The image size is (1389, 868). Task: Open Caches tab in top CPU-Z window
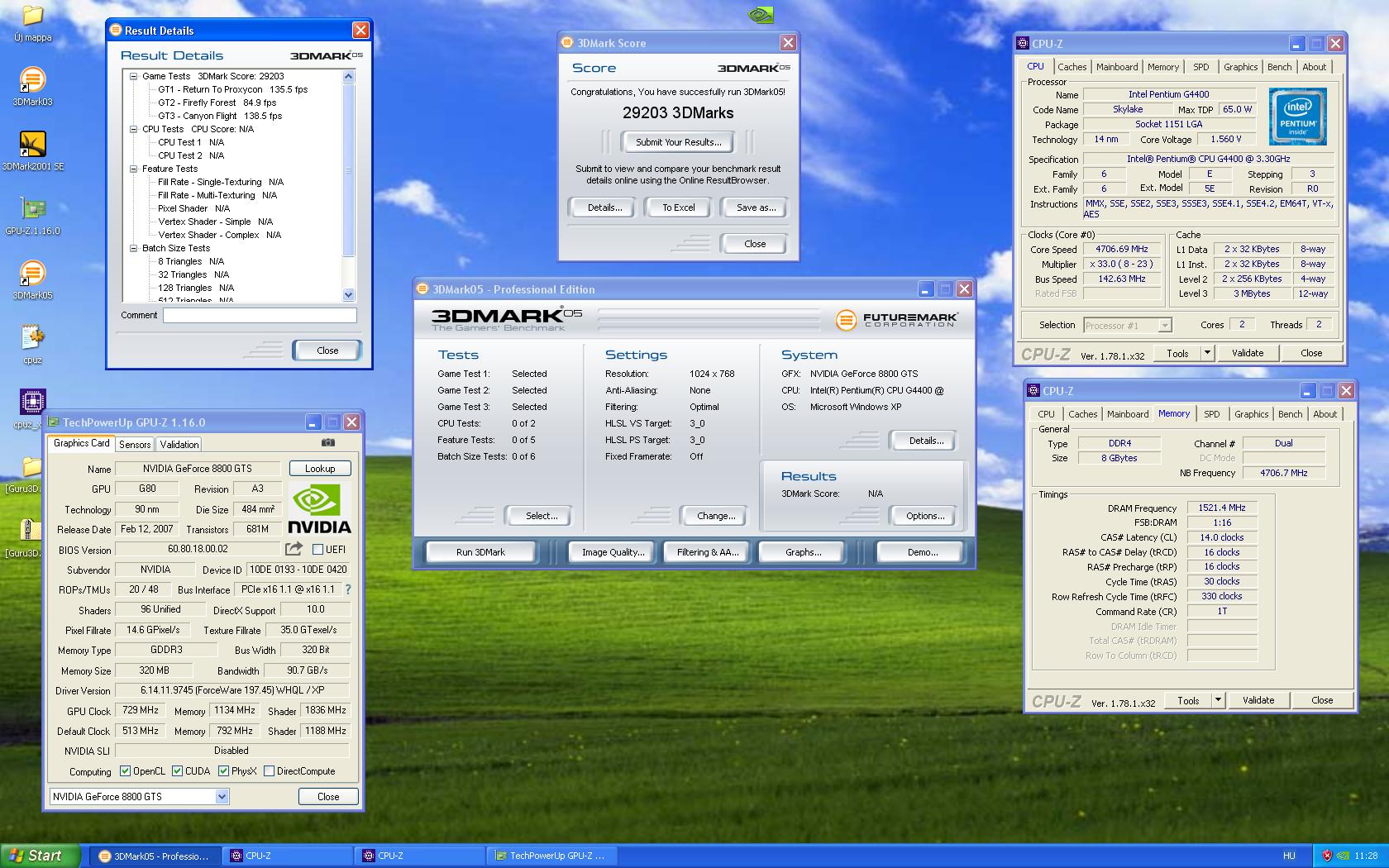pyautogui.click(x=1072, y=67)
